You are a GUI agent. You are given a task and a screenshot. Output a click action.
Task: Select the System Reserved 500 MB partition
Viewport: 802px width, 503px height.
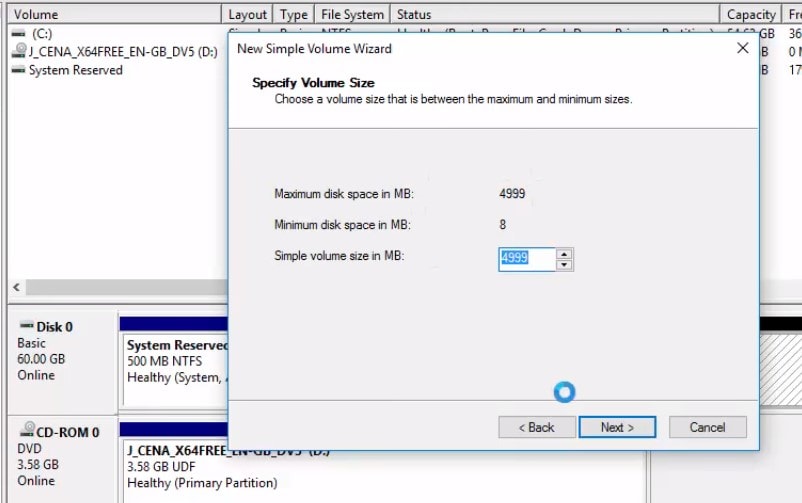(x=173, y=362)
